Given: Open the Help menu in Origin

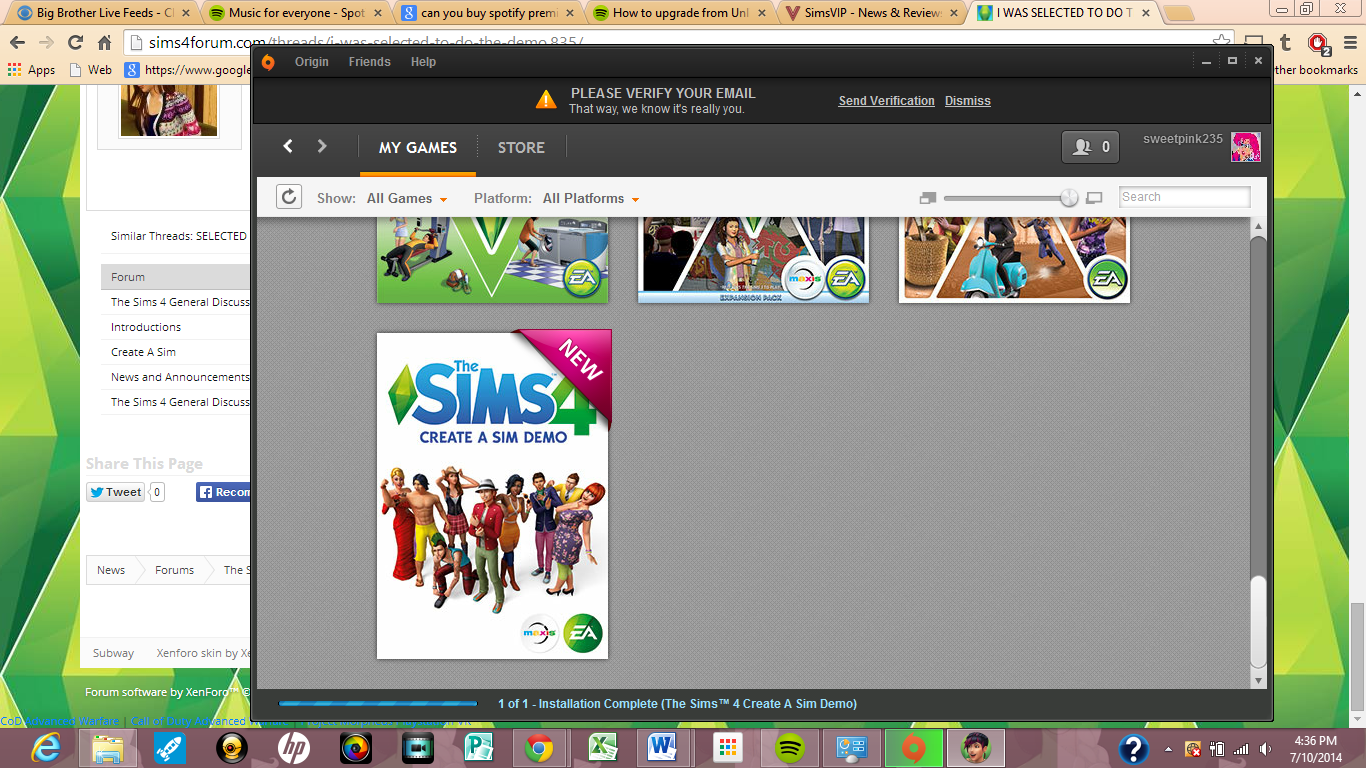Looking at the screenshot, I should (x=423, y=62).
